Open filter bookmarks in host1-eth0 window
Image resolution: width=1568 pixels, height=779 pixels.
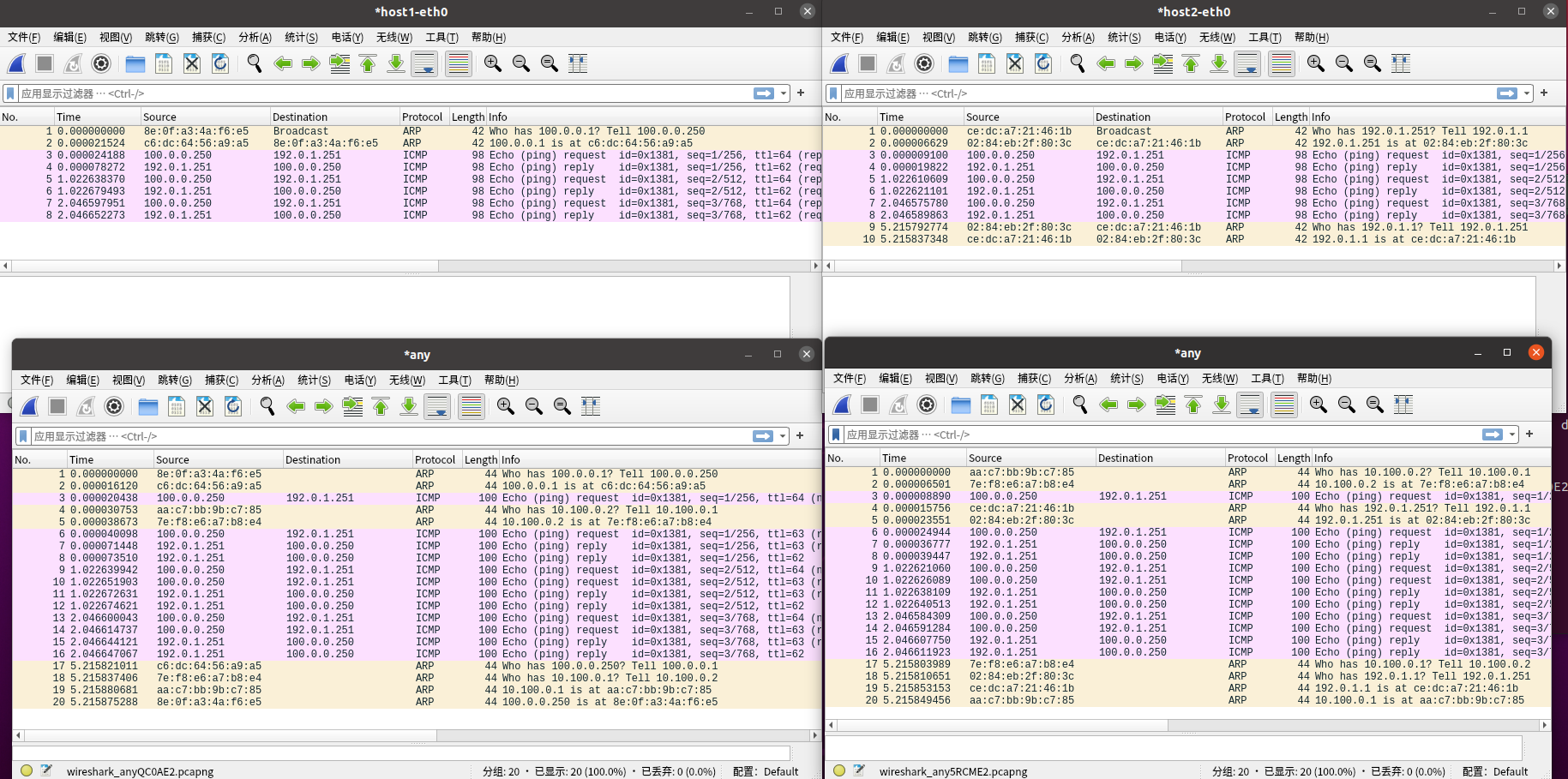[10, 93]
